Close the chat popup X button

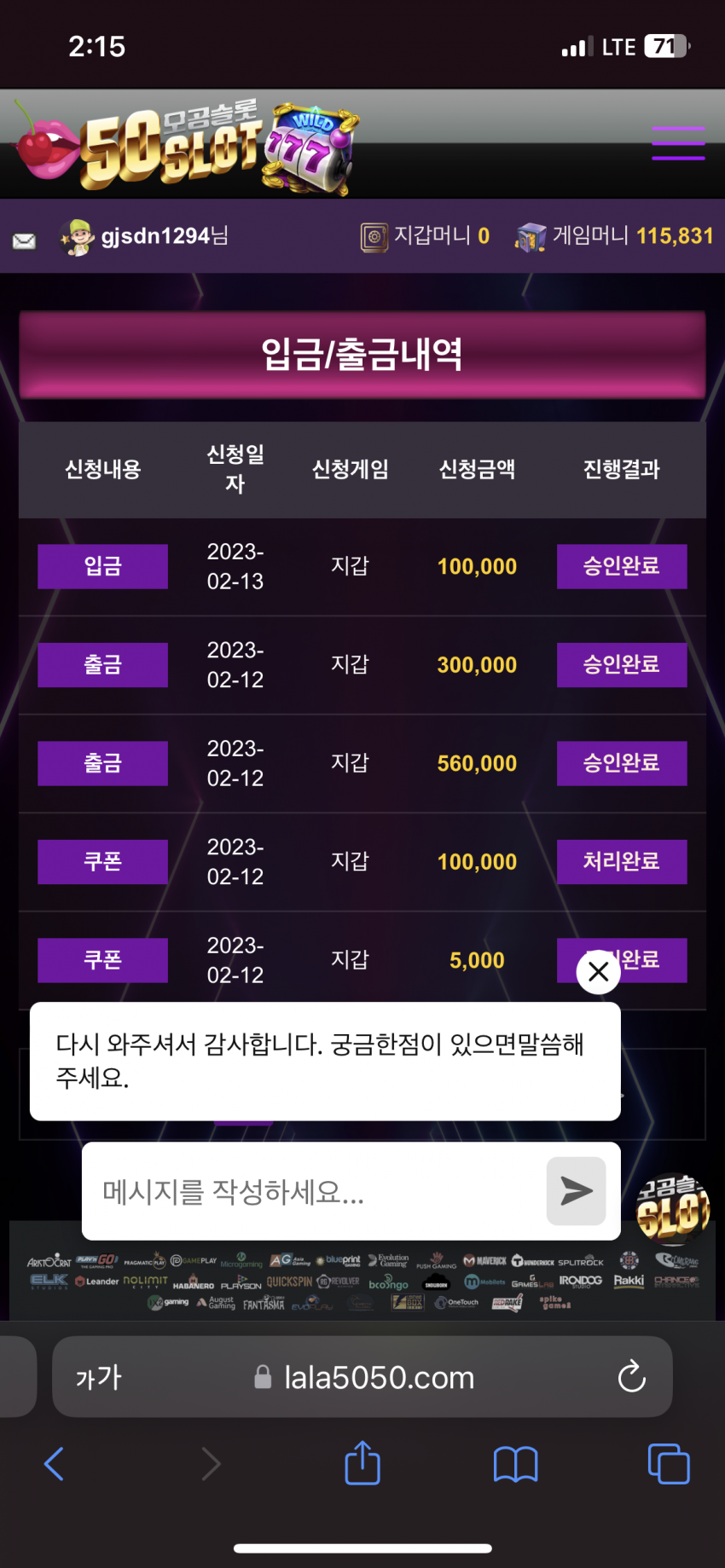tap(599, 971)
